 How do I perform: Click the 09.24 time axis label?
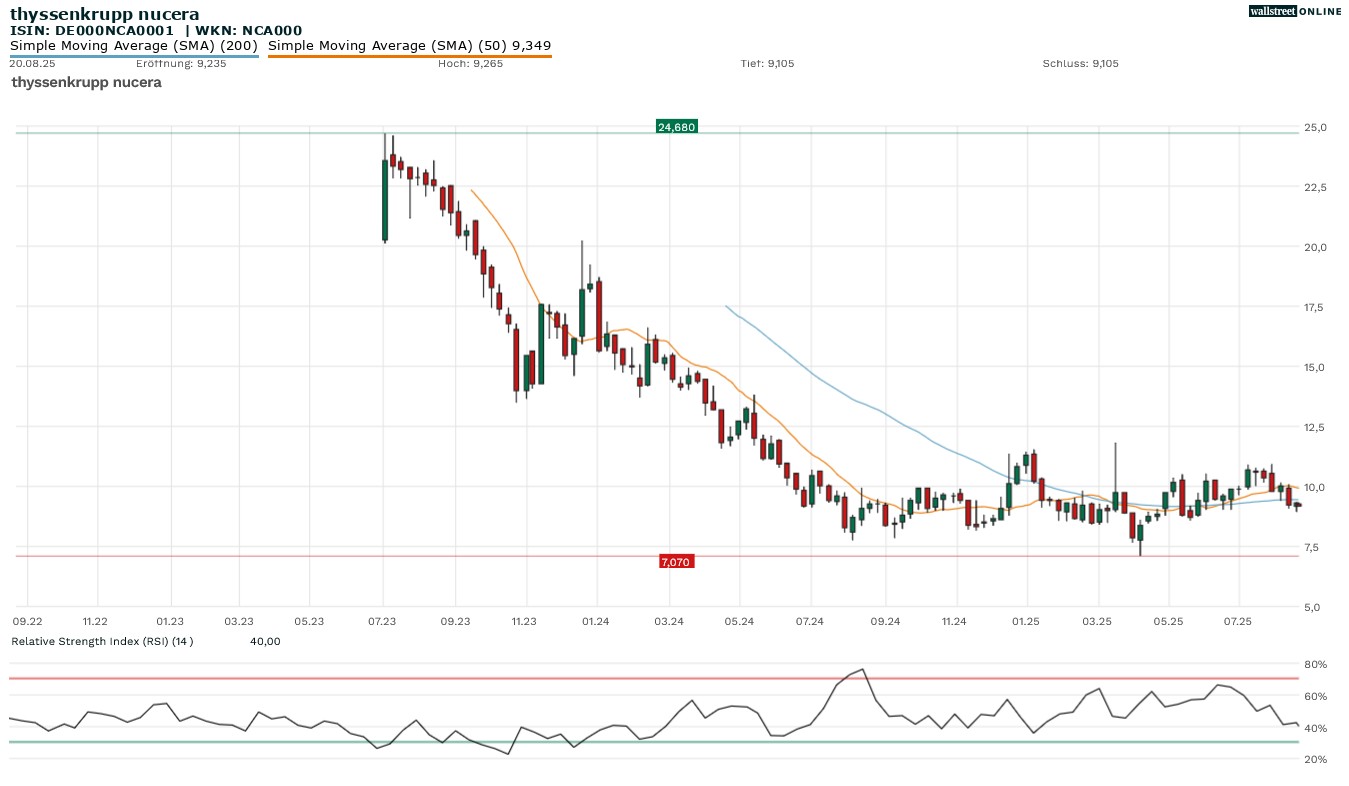pos(886,621)
